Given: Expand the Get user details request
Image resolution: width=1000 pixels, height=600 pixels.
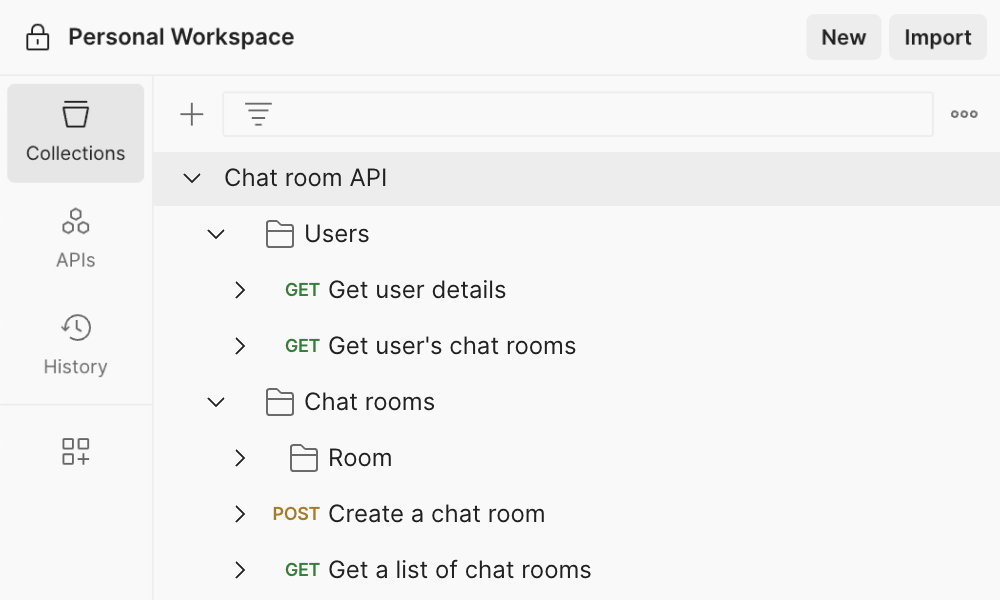Looking at the screenshot, I should pos(240,290).
